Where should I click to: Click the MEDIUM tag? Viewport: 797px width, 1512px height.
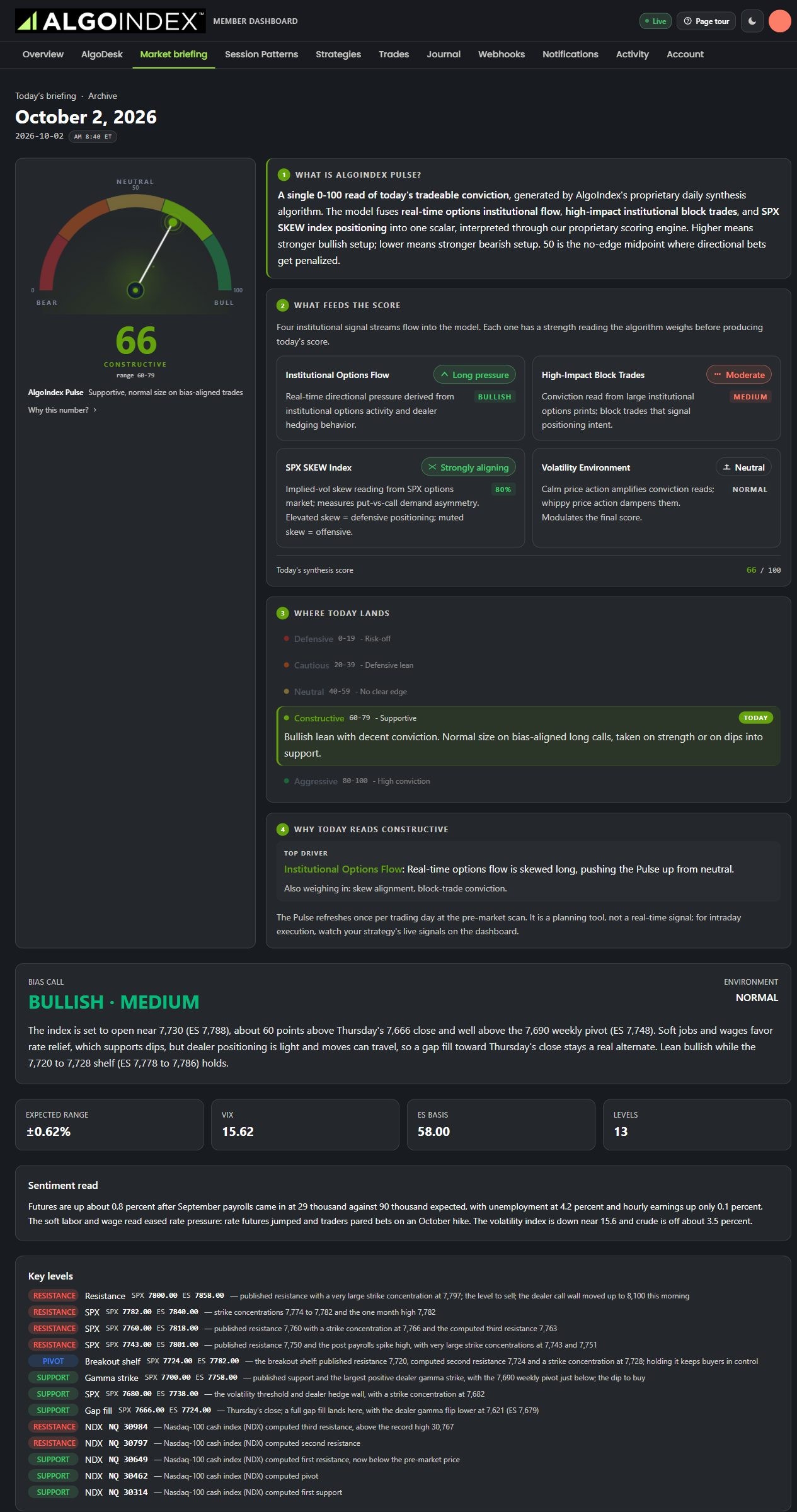750,397
